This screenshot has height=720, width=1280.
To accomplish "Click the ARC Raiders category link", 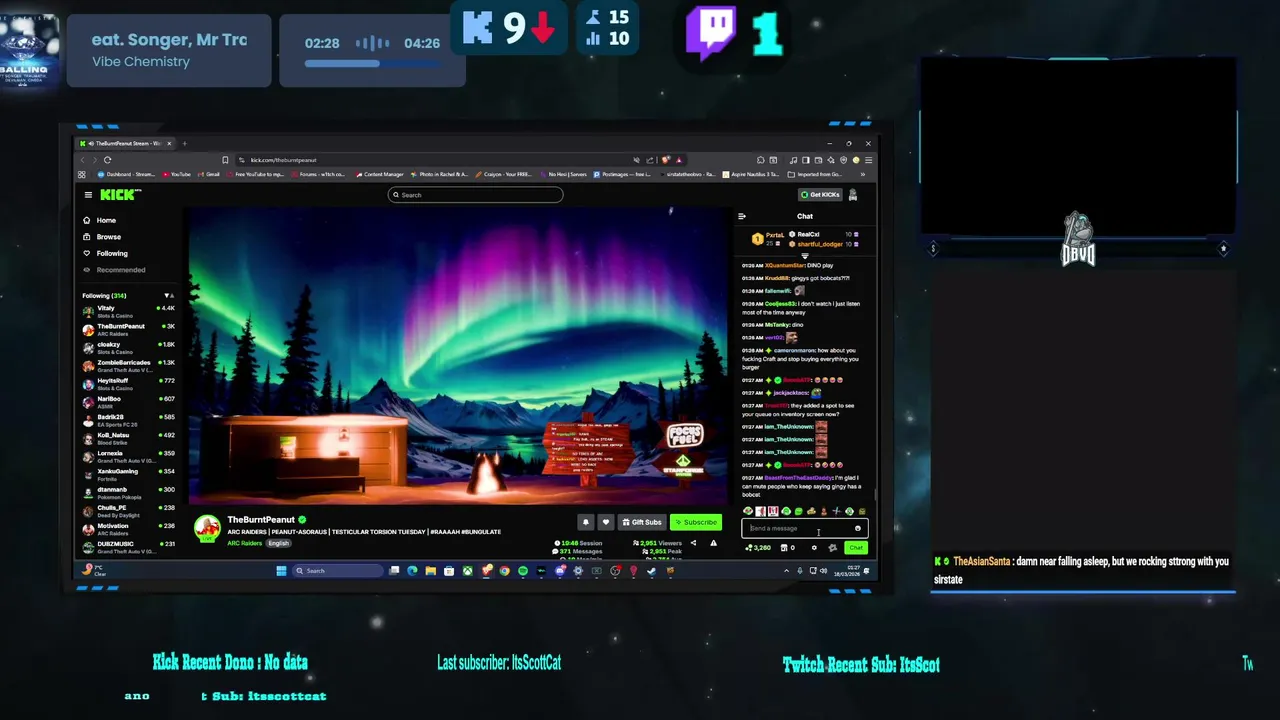I will (x=244, y=543).
